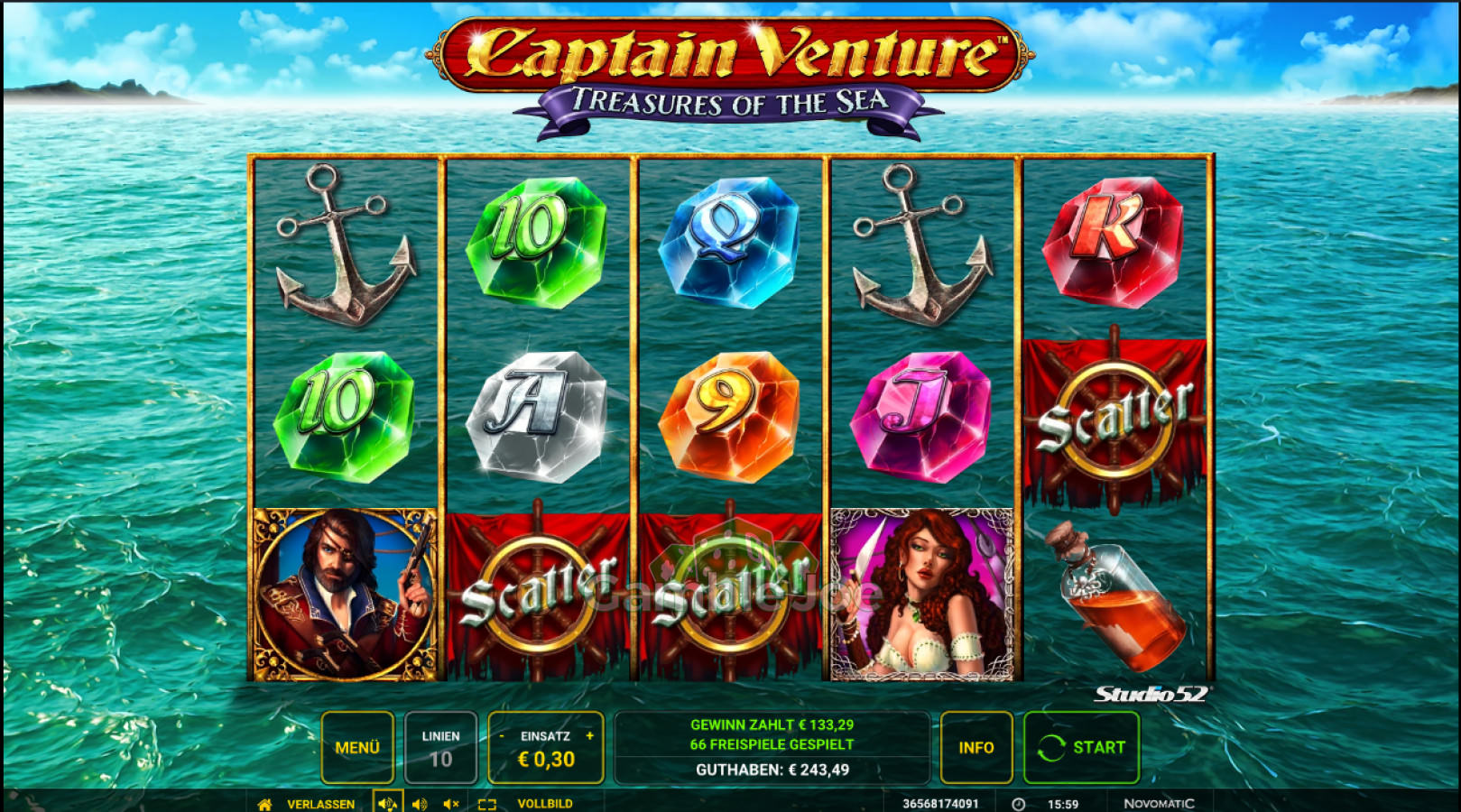Image resolution: width=1461 pixels, height=812 pixels.
Task: Click the Captain pirate symbol on reel one
Action: click(x=346, y=595)
